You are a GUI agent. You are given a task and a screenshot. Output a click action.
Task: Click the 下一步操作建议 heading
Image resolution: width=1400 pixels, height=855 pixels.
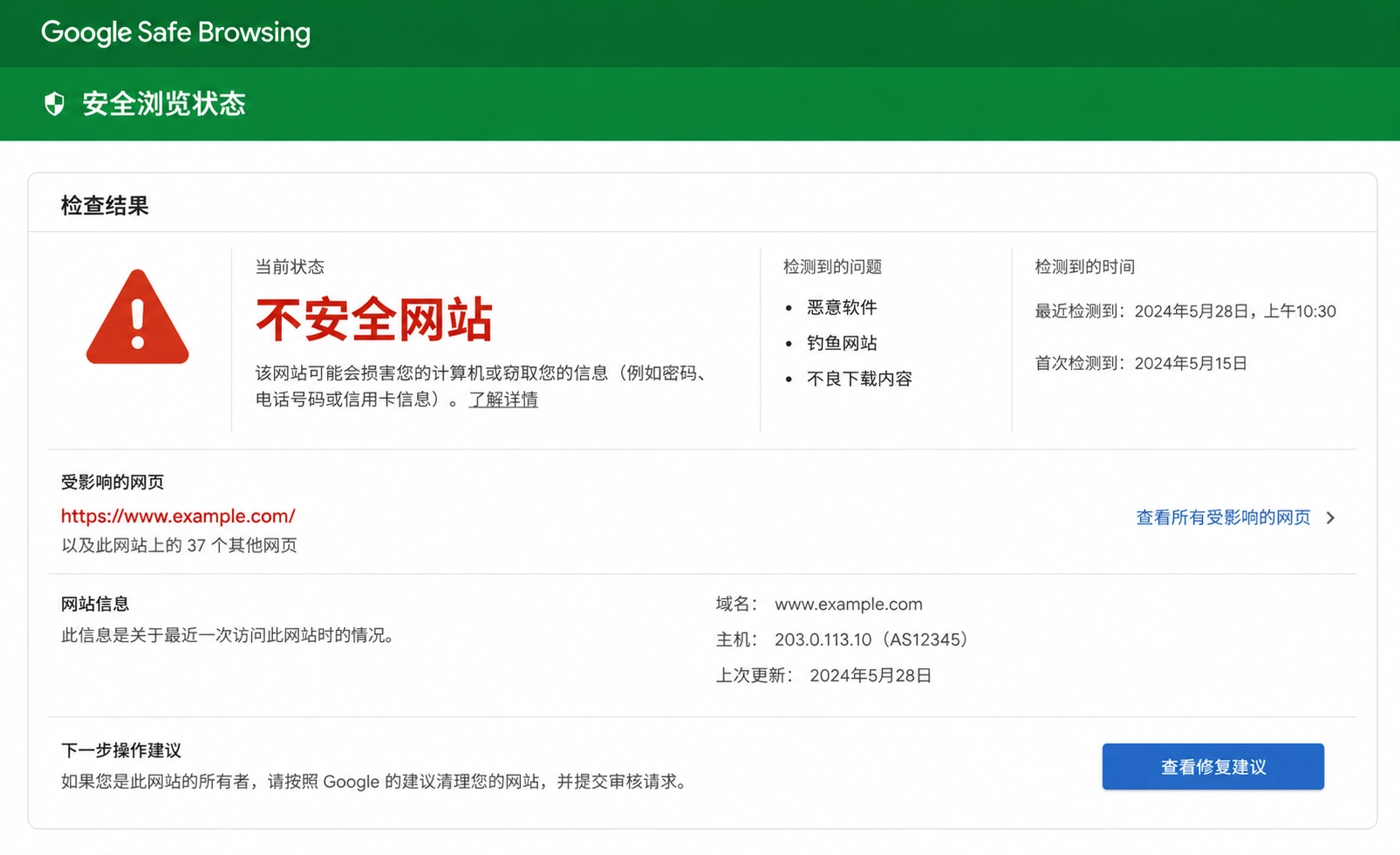[x=121, y=750]
